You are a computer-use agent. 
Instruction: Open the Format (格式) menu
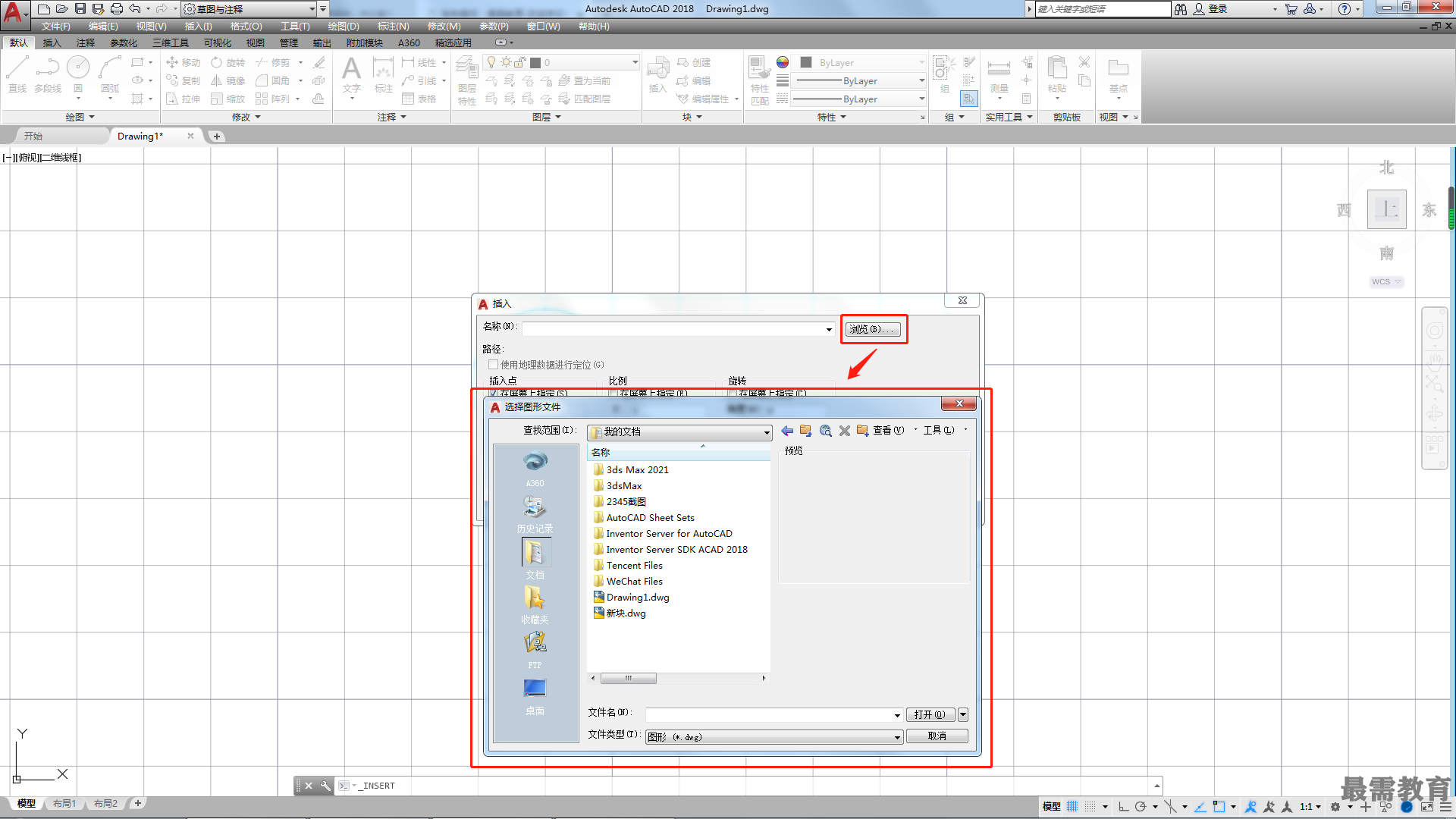[246, 27]
